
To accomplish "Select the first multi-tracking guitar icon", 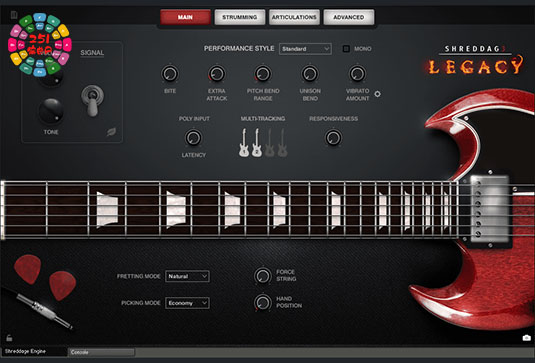I will pos(244,143).
